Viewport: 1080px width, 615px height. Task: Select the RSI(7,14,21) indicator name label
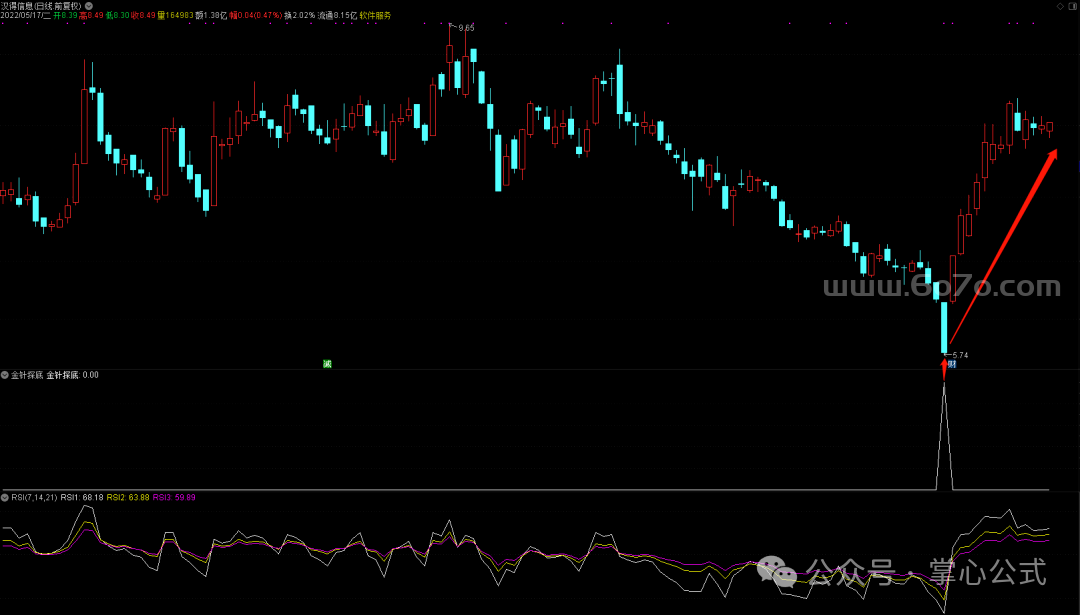coord(33,497)
